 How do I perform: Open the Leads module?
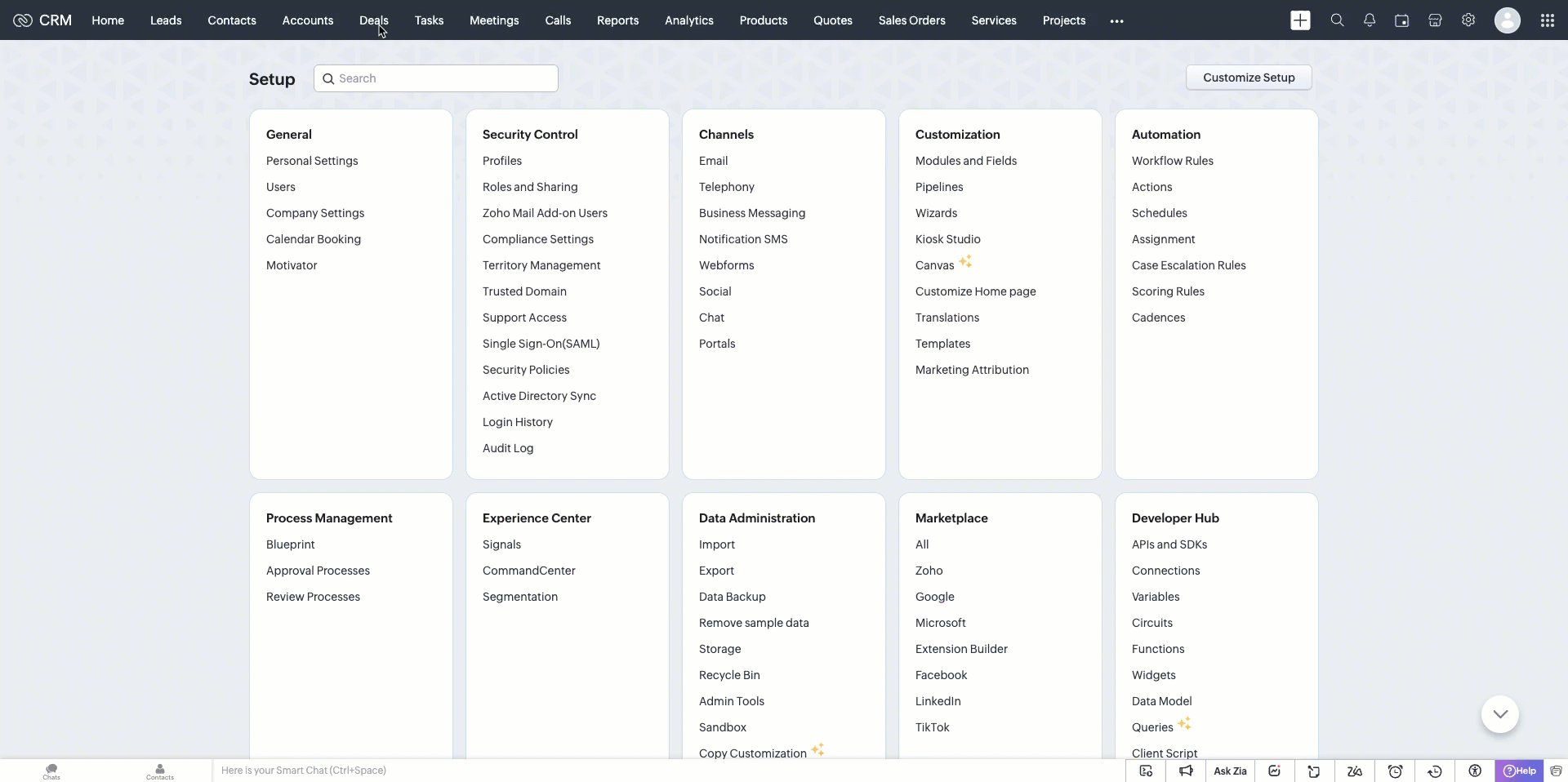166,20
